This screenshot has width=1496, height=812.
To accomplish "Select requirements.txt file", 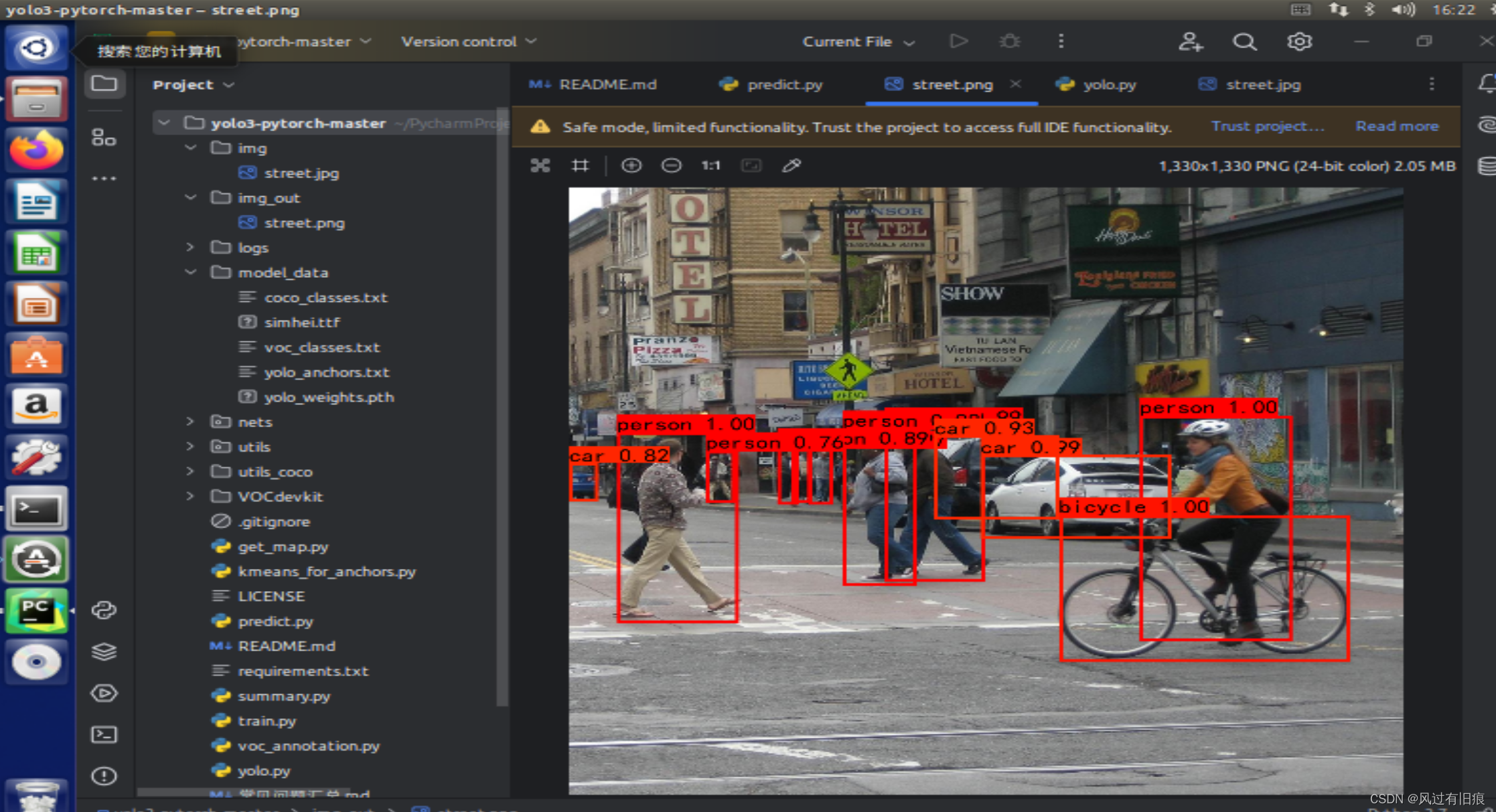I will tap(303, 671).
